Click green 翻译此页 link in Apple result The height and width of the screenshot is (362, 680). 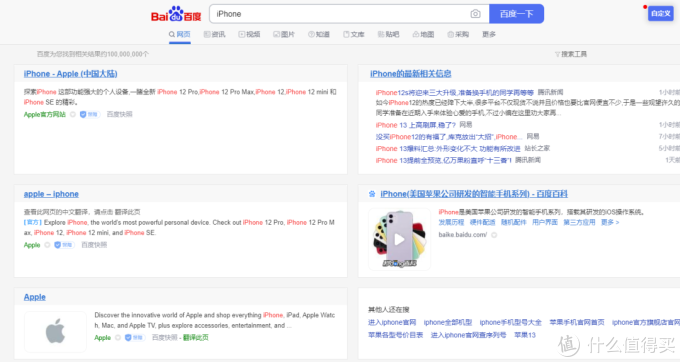click(x=196, y=337)
